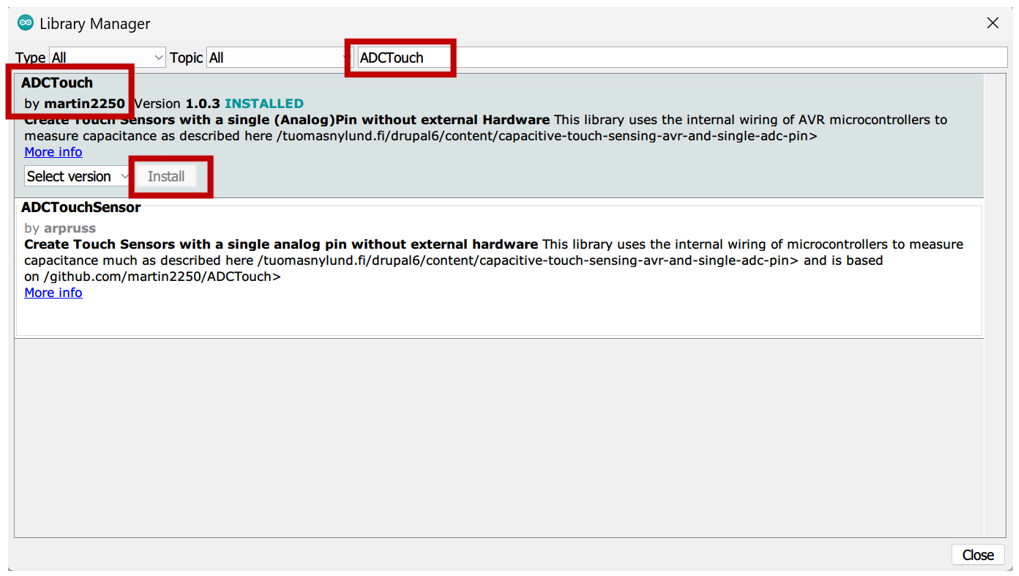
Task: Click the Arduino logo in title bar
Action: click(25, 23)
